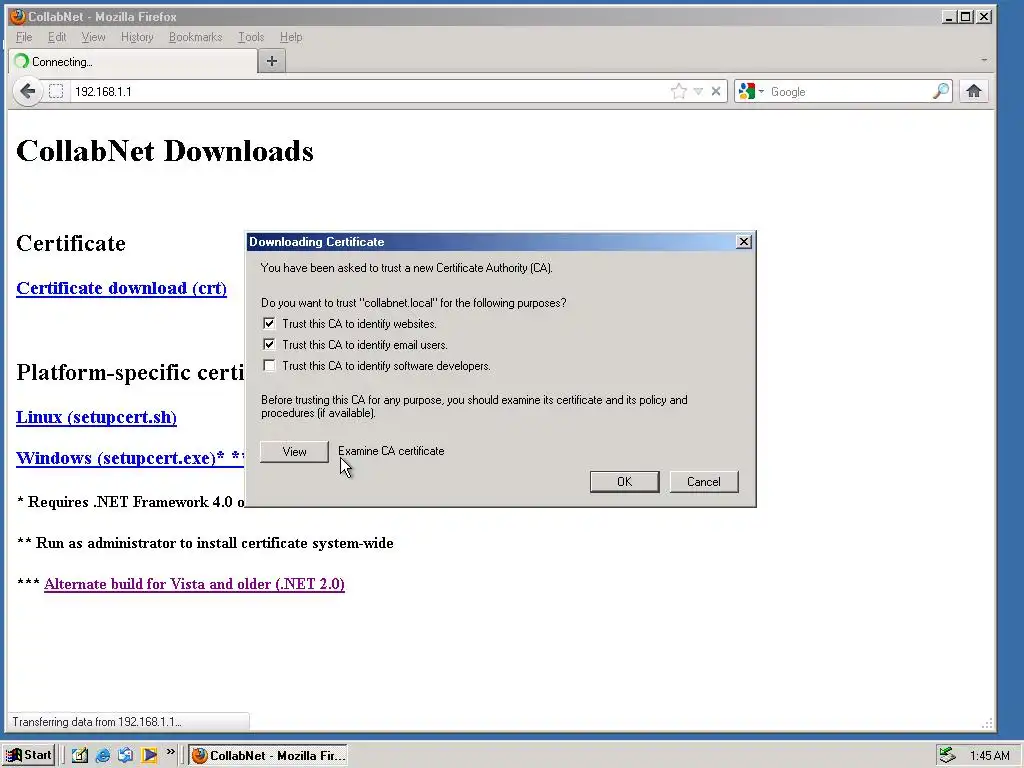
Task: Open the File menu
Action: (24, 37)
